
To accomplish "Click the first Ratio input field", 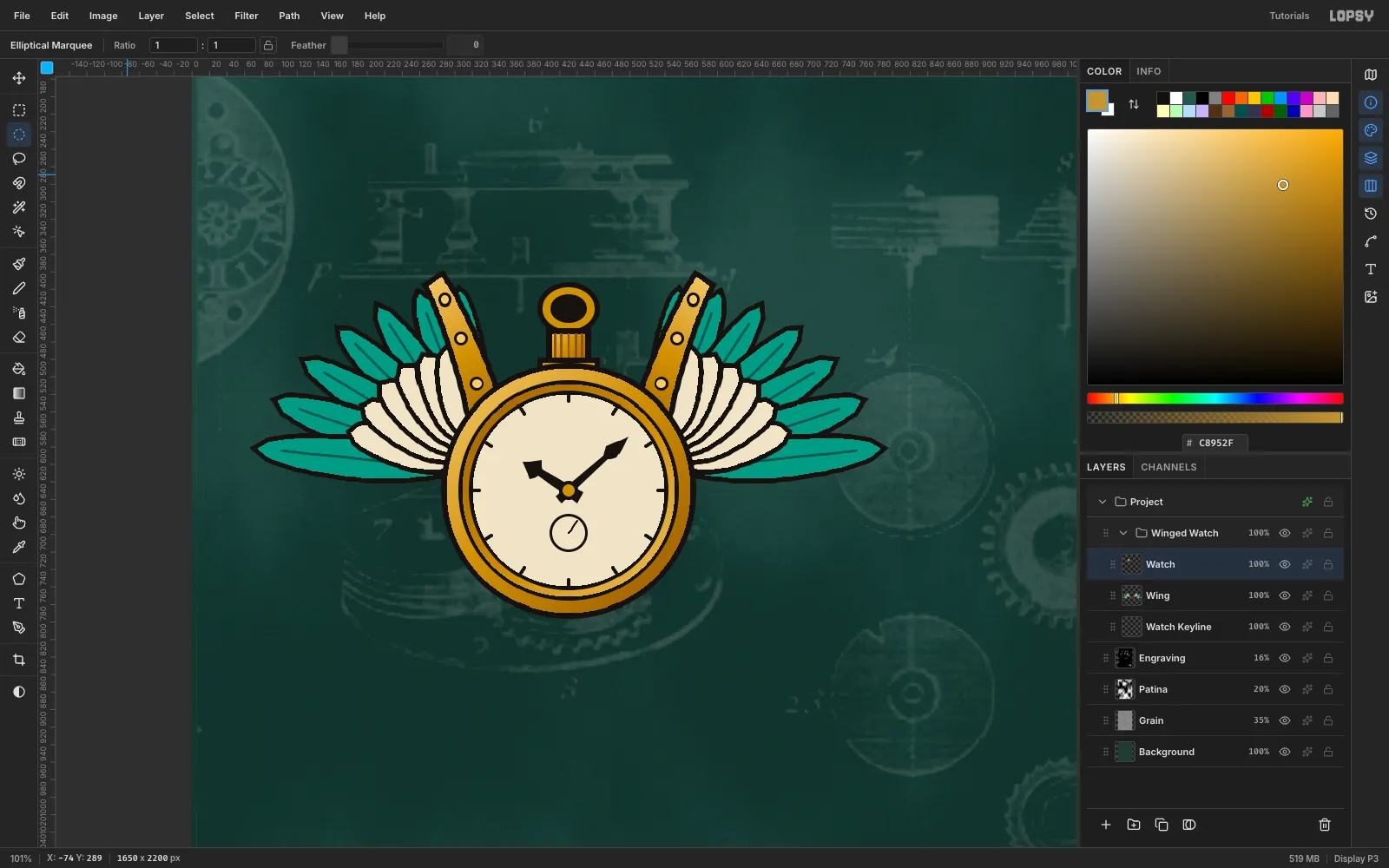I will tap(174, 45).
